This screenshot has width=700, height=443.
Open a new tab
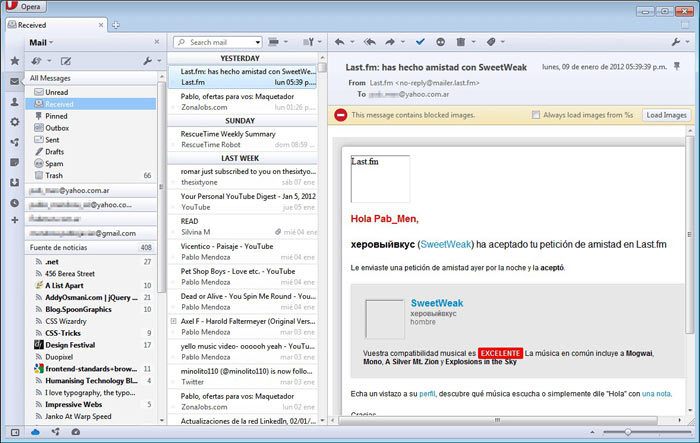116,25
